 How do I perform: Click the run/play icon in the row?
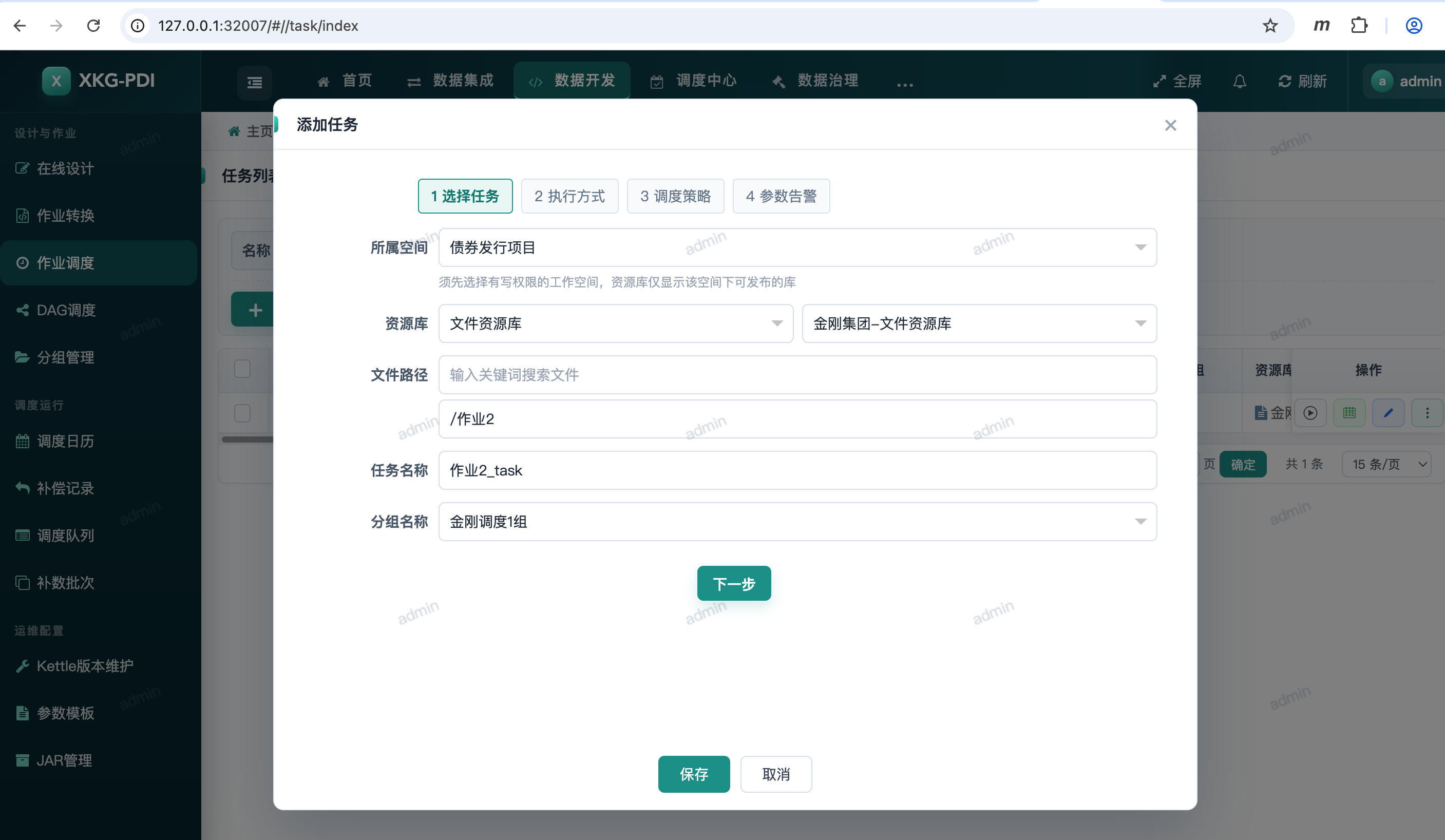[1310, 413]
